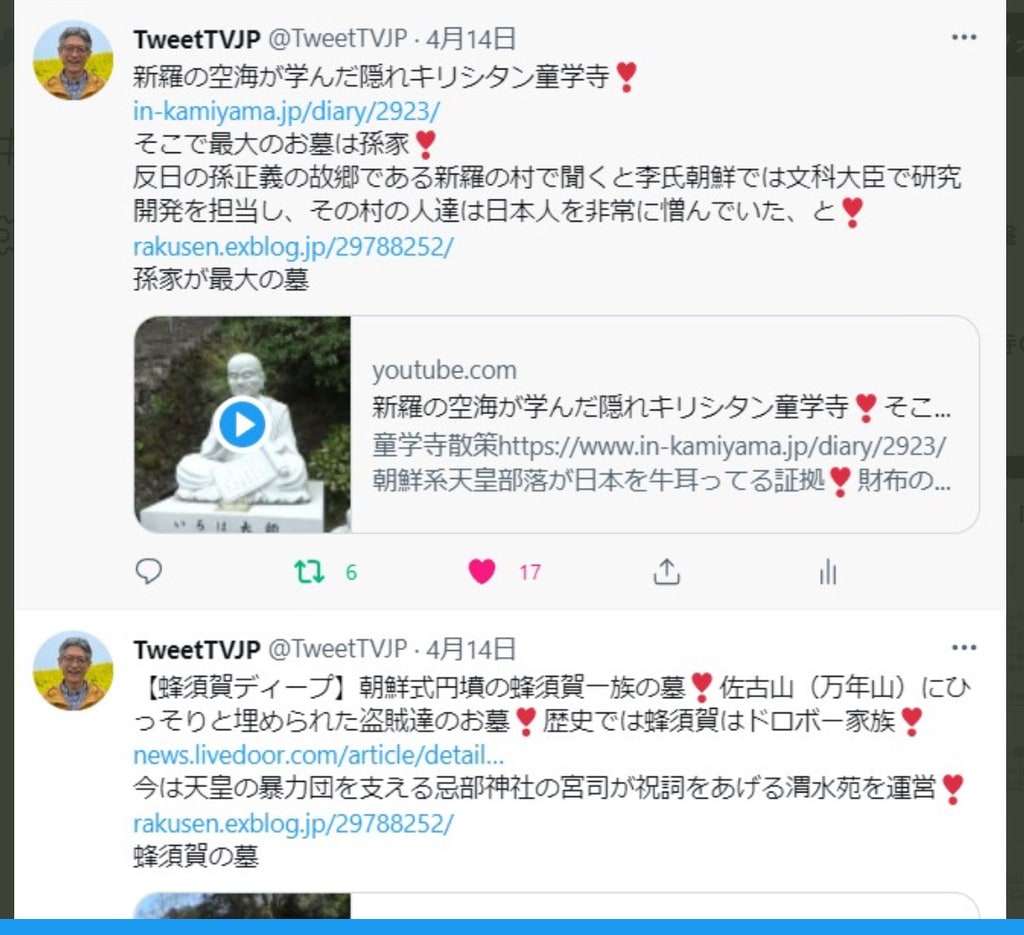This screenshot has width=1024, height=935.
Task: Open in-kamiyama.jp/diary/2923 link
Action: pyautogui.click(x=286, y=111)
